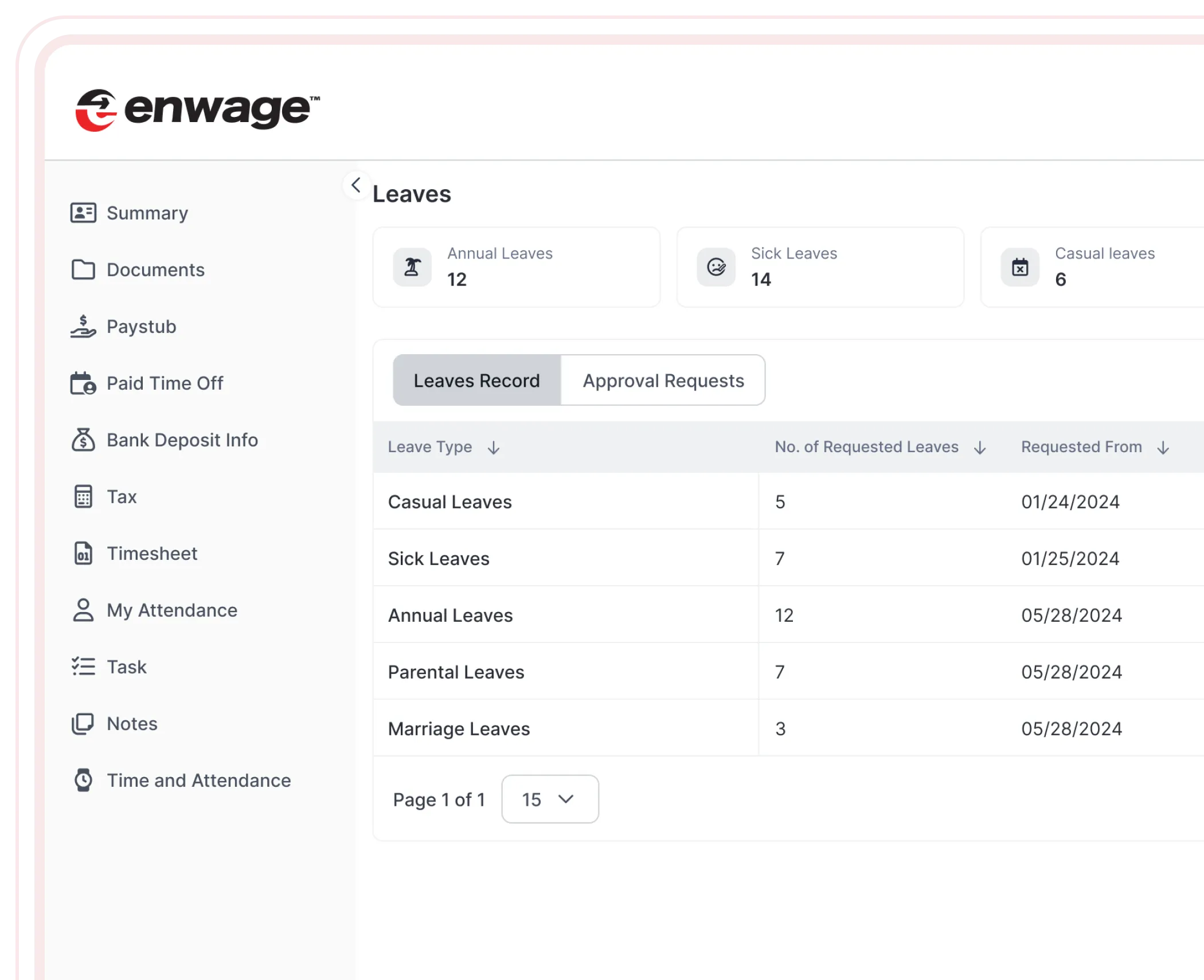The height and width of the screenshot is (980, 1204).
Task: Collapse the sidebar with chevron arrow
Action: [x=356, y=185]
